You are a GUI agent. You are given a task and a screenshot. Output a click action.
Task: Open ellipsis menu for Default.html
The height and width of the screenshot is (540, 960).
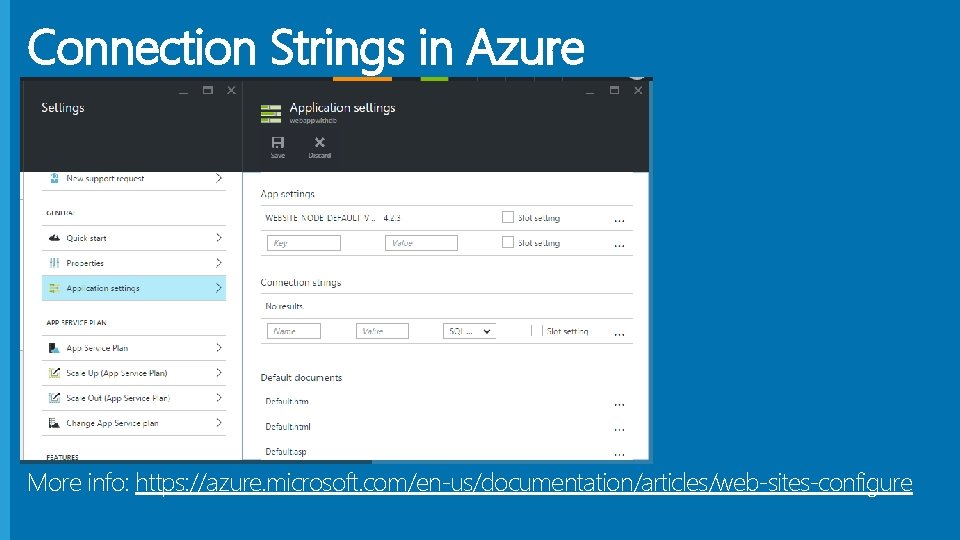(619, 430)
